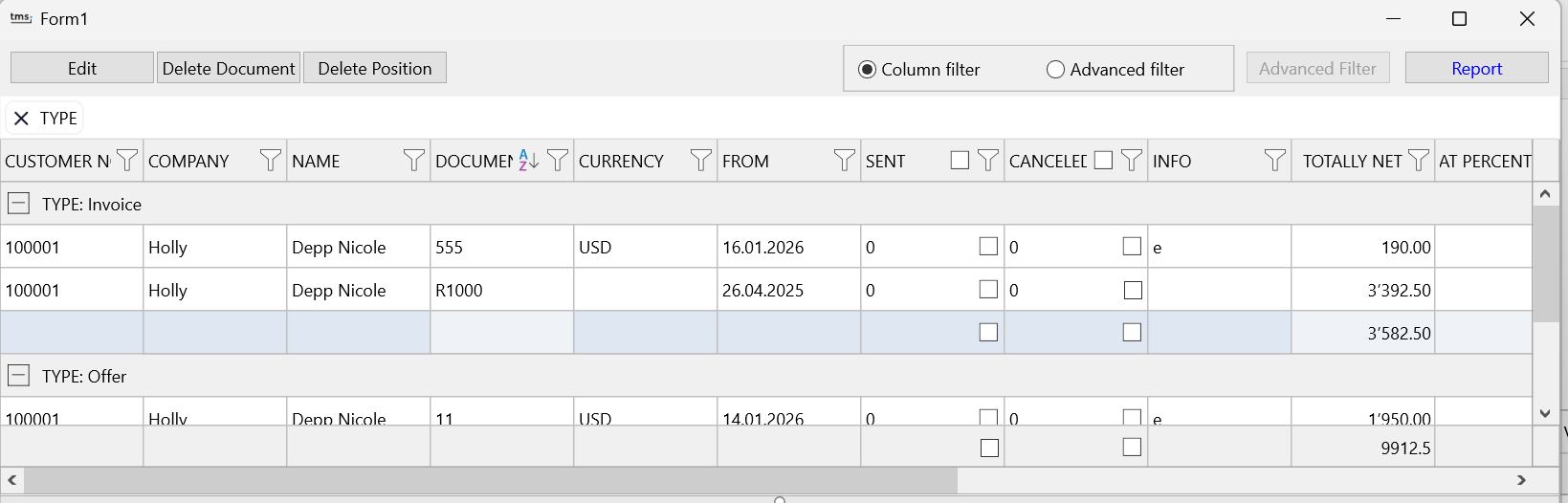Check SENT box for document 555
This screenshot has width=1568, height=503.
click(x=988, y=247)
